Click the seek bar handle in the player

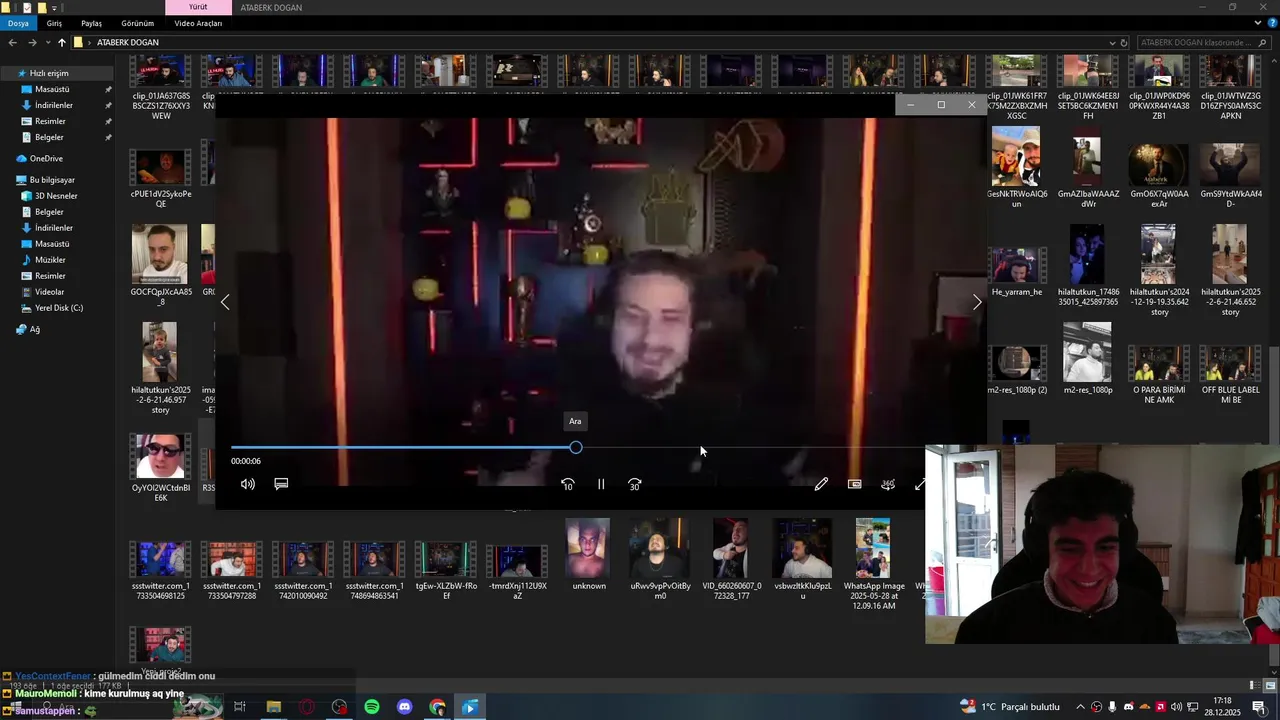click(576, 448)
